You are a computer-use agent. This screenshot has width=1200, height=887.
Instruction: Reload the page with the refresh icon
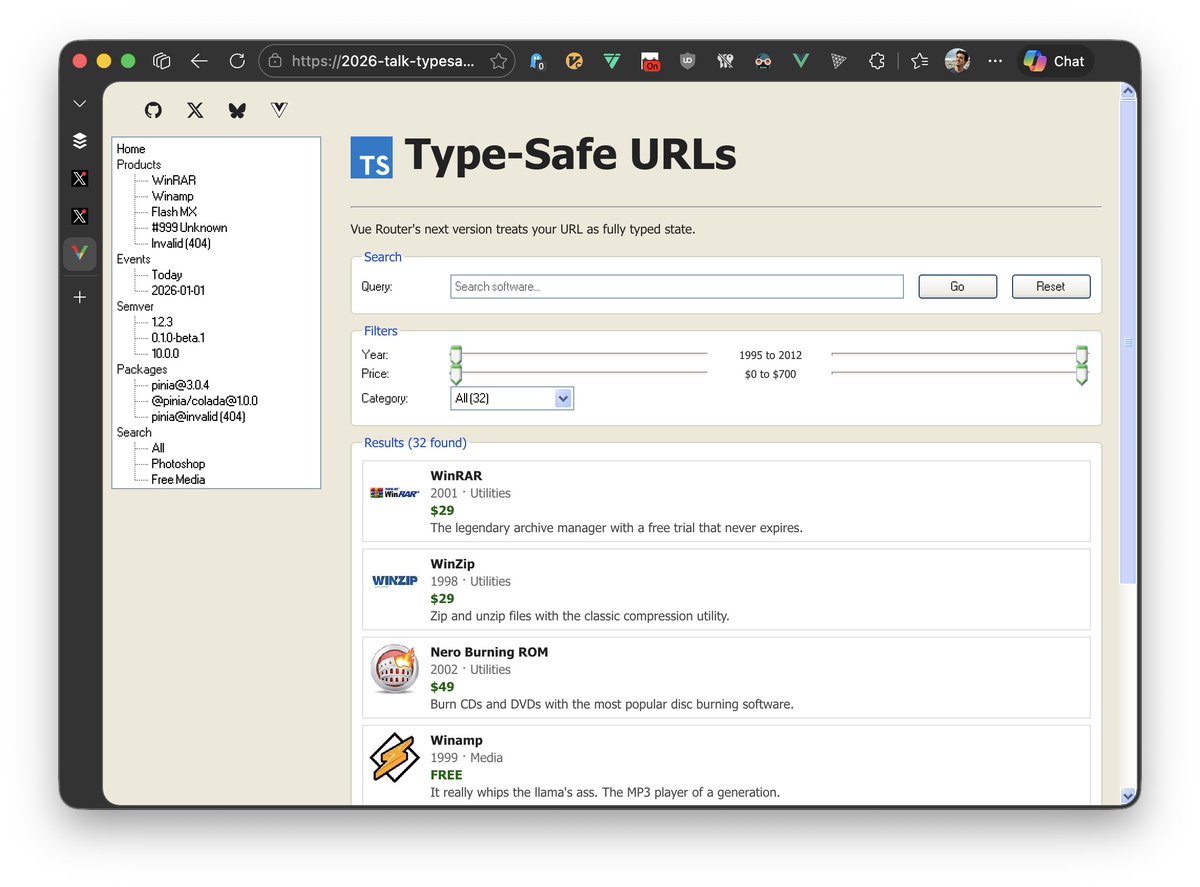237,61
